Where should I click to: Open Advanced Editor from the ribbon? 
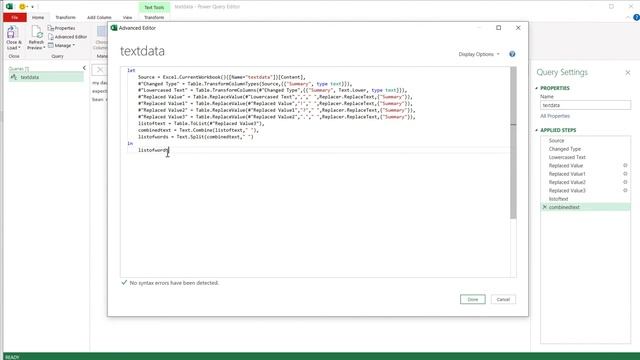[x=67, y=37]
